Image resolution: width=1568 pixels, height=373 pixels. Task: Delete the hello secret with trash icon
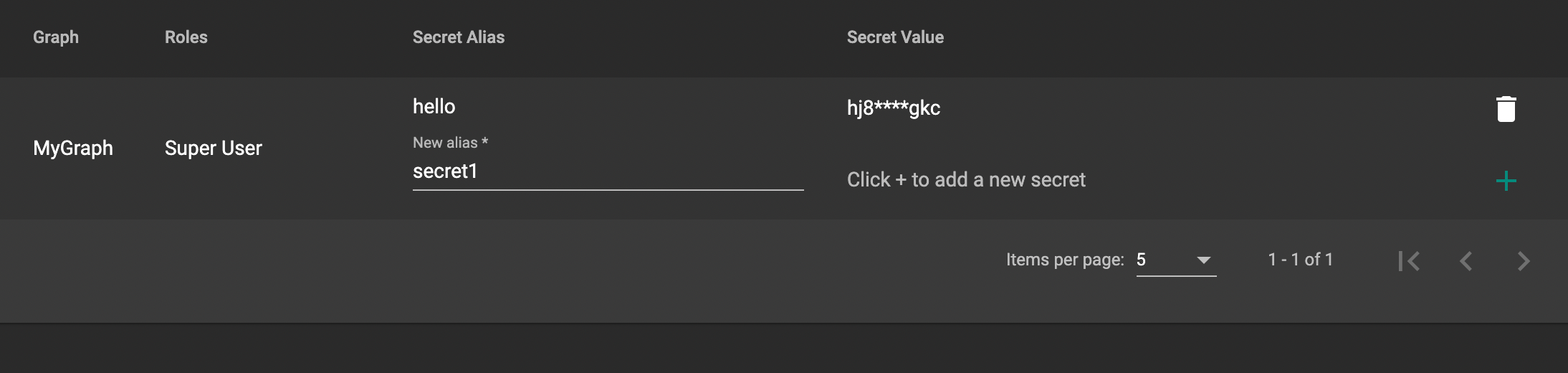[x=1506, y=109]
